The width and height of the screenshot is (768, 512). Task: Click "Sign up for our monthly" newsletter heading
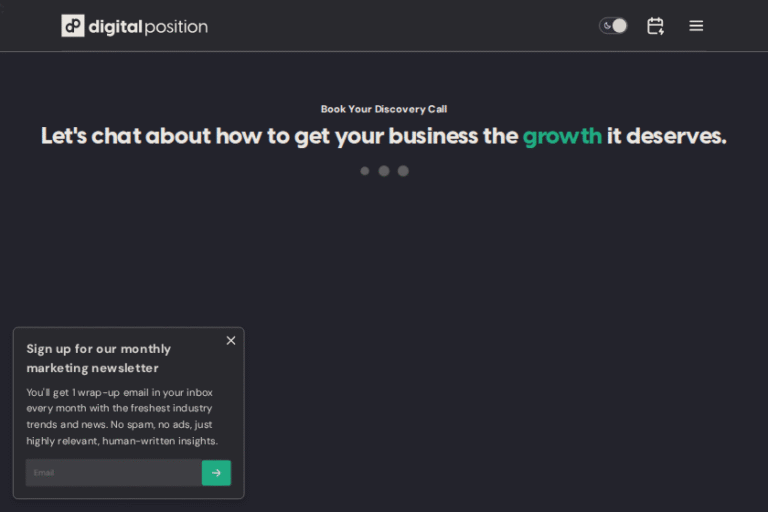coord(98,349)
